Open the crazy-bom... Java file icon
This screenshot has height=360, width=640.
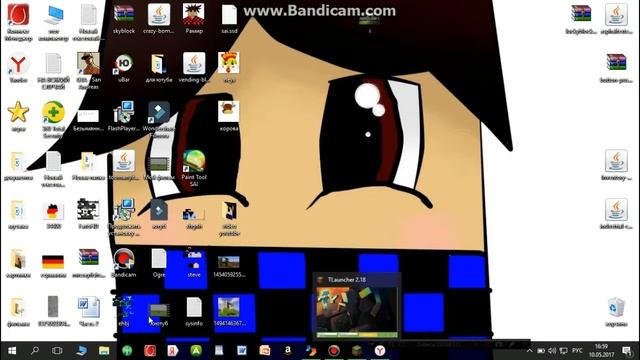pyautogui.click(x=159, y=18)
